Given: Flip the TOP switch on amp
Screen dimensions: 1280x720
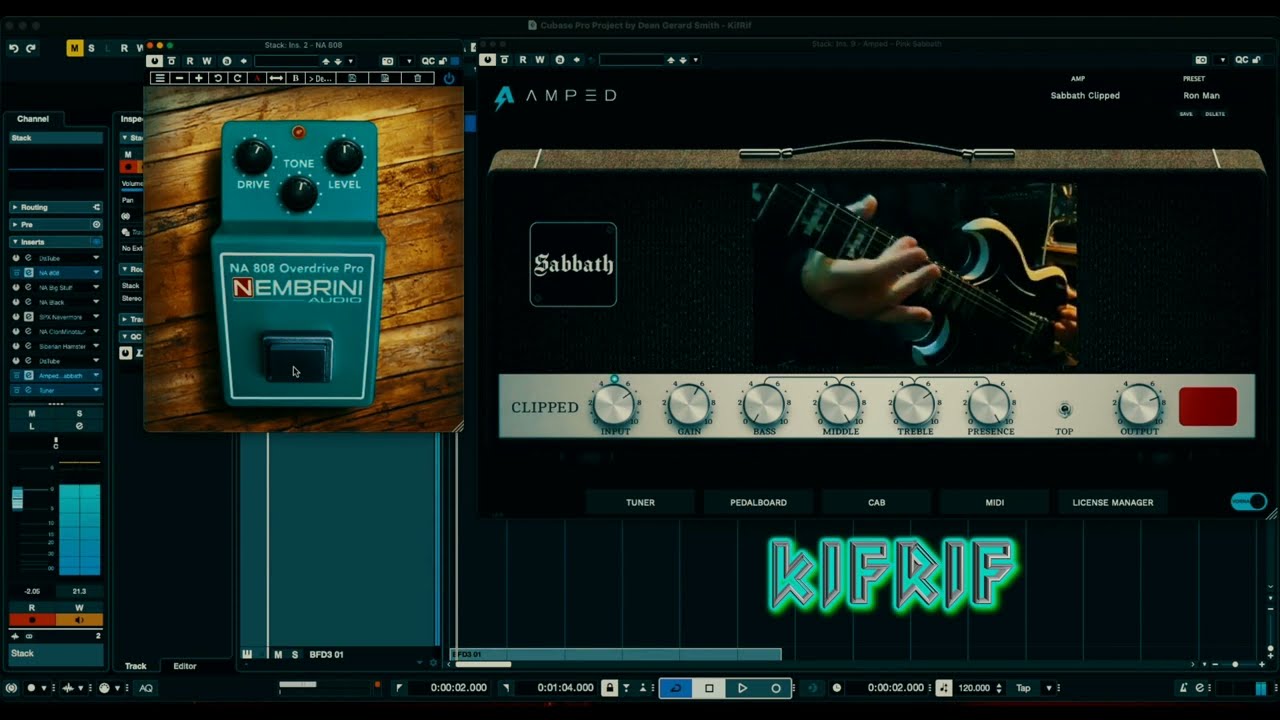Looking at the screenshot, I should 1064,410.
